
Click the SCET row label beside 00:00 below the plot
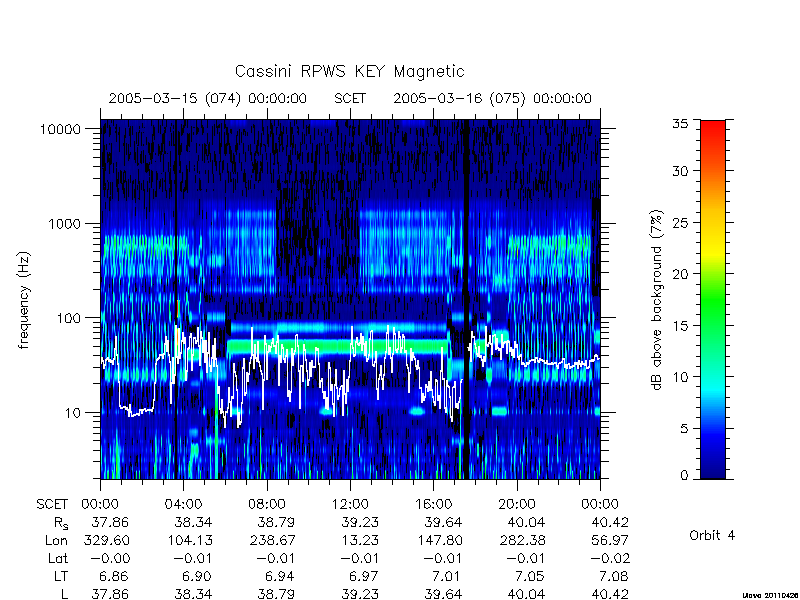(x=52, y=504)
